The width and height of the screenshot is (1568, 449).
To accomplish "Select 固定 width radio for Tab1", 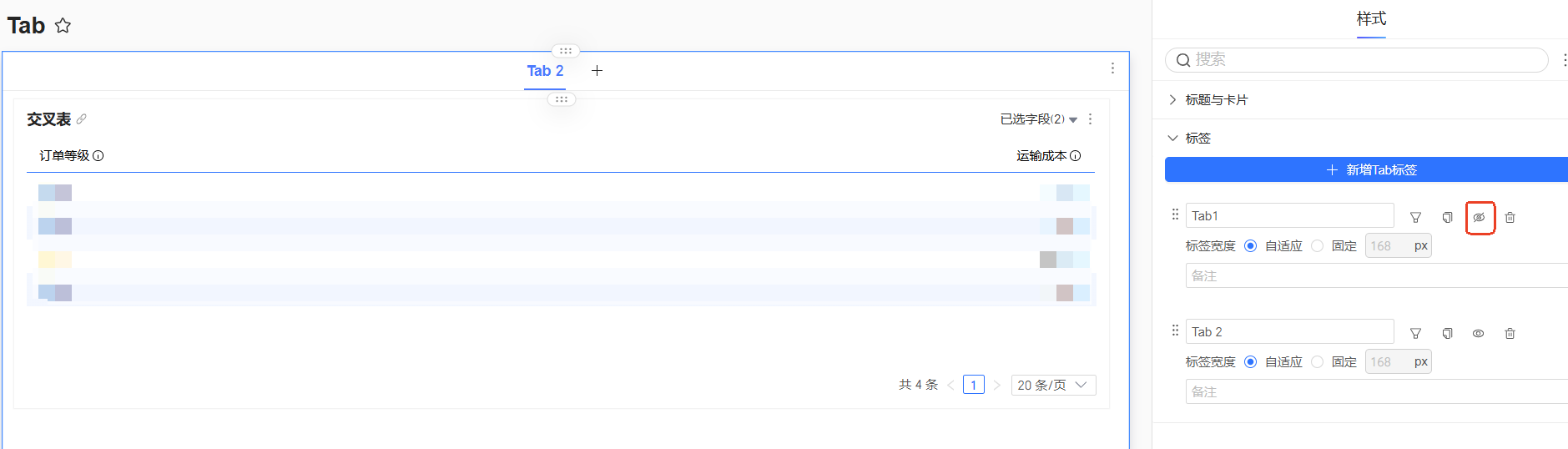I will 1317,246.
